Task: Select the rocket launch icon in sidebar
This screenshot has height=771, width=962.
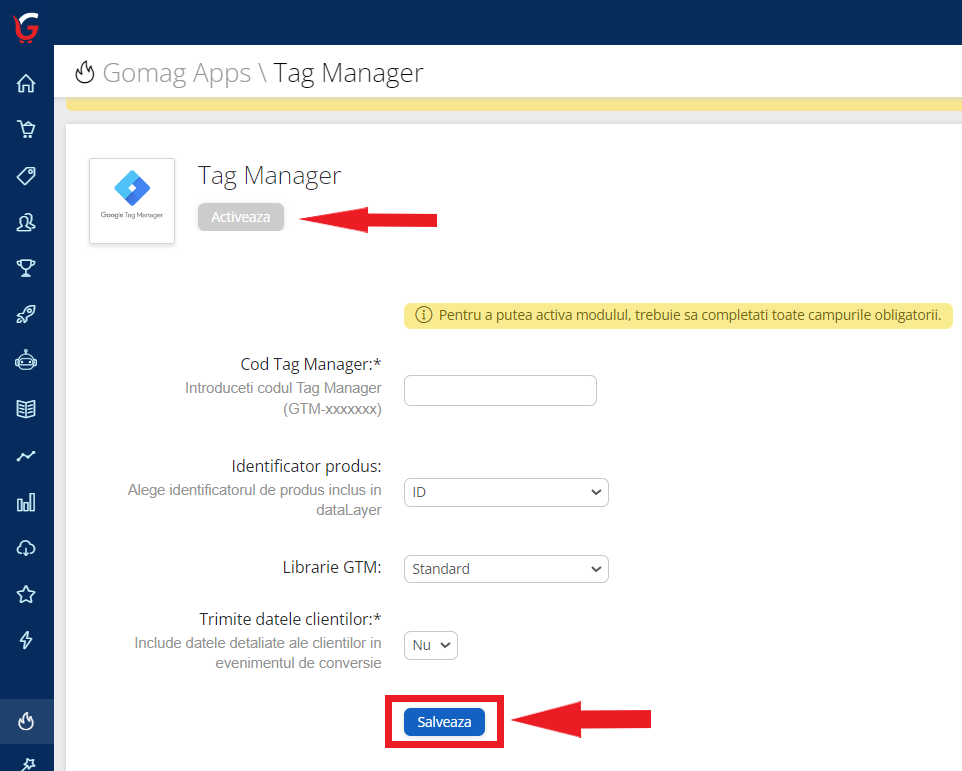Action: coord(26,313)
